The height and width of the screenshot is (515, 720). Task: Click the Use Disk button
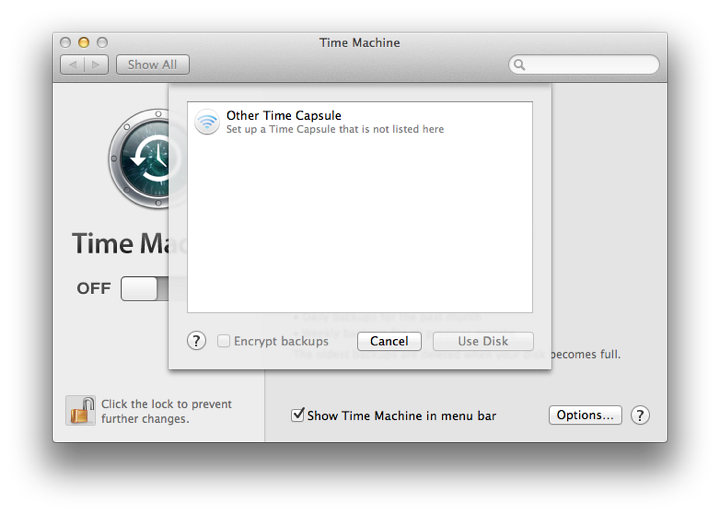pyautogui.click(x=483, y=341)
